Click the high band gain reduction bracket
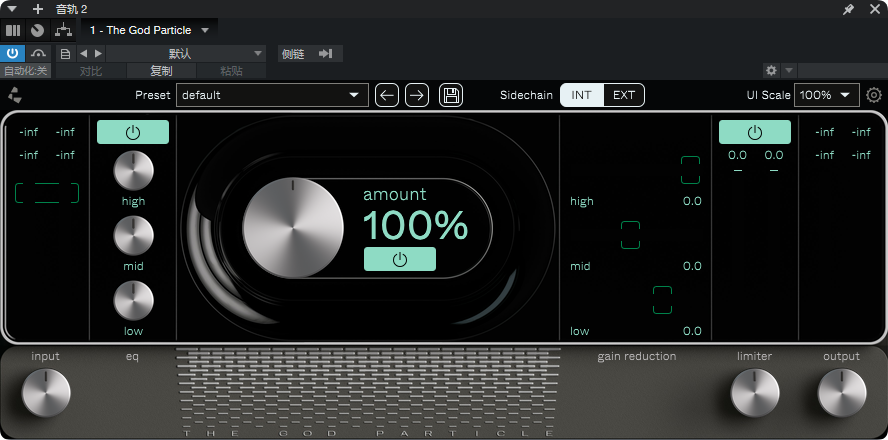This screenshot has height=440, width=888. coord(690,170)
